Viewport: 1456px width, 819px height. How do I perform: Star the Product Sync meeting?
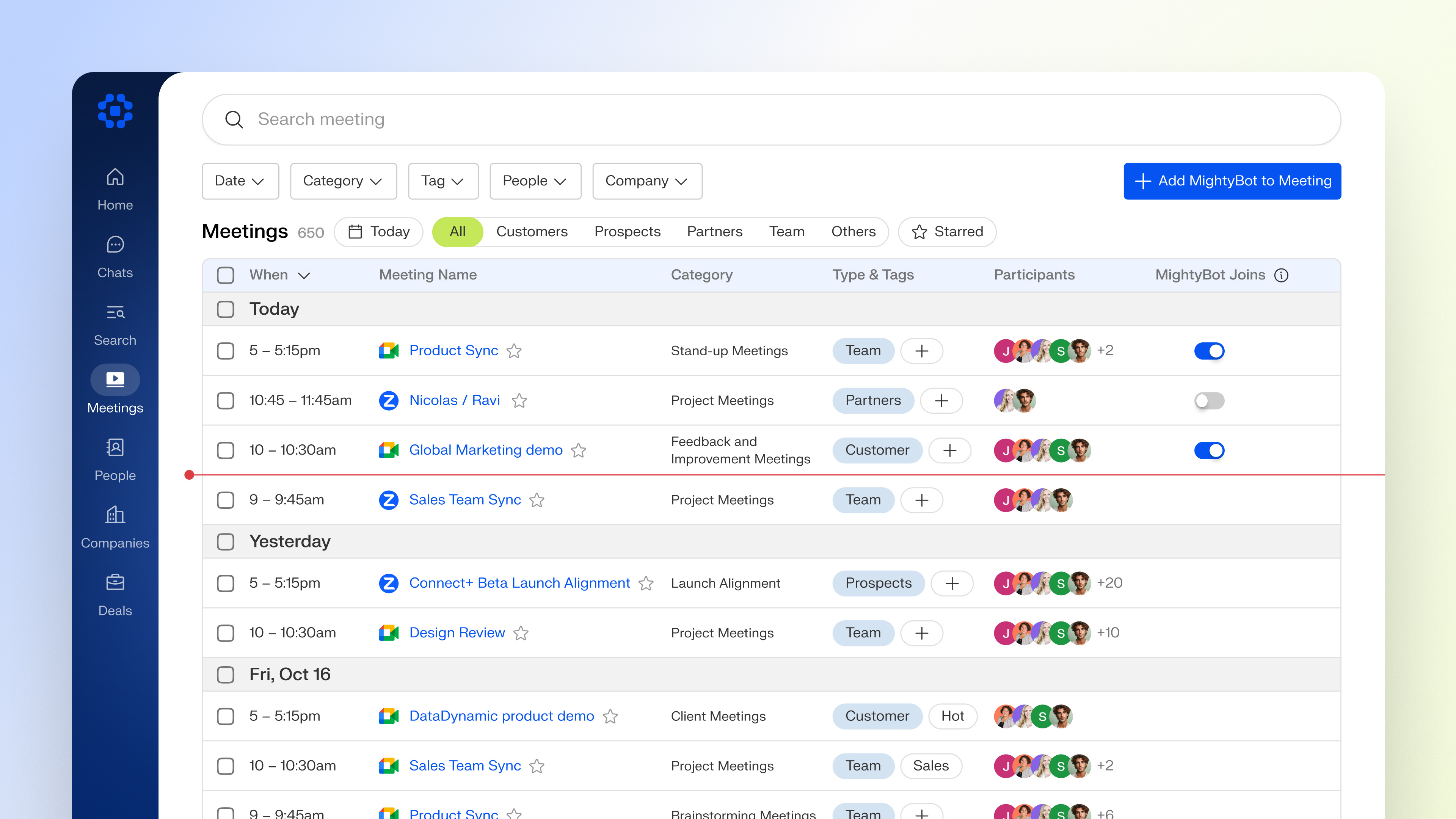point(515,351)
